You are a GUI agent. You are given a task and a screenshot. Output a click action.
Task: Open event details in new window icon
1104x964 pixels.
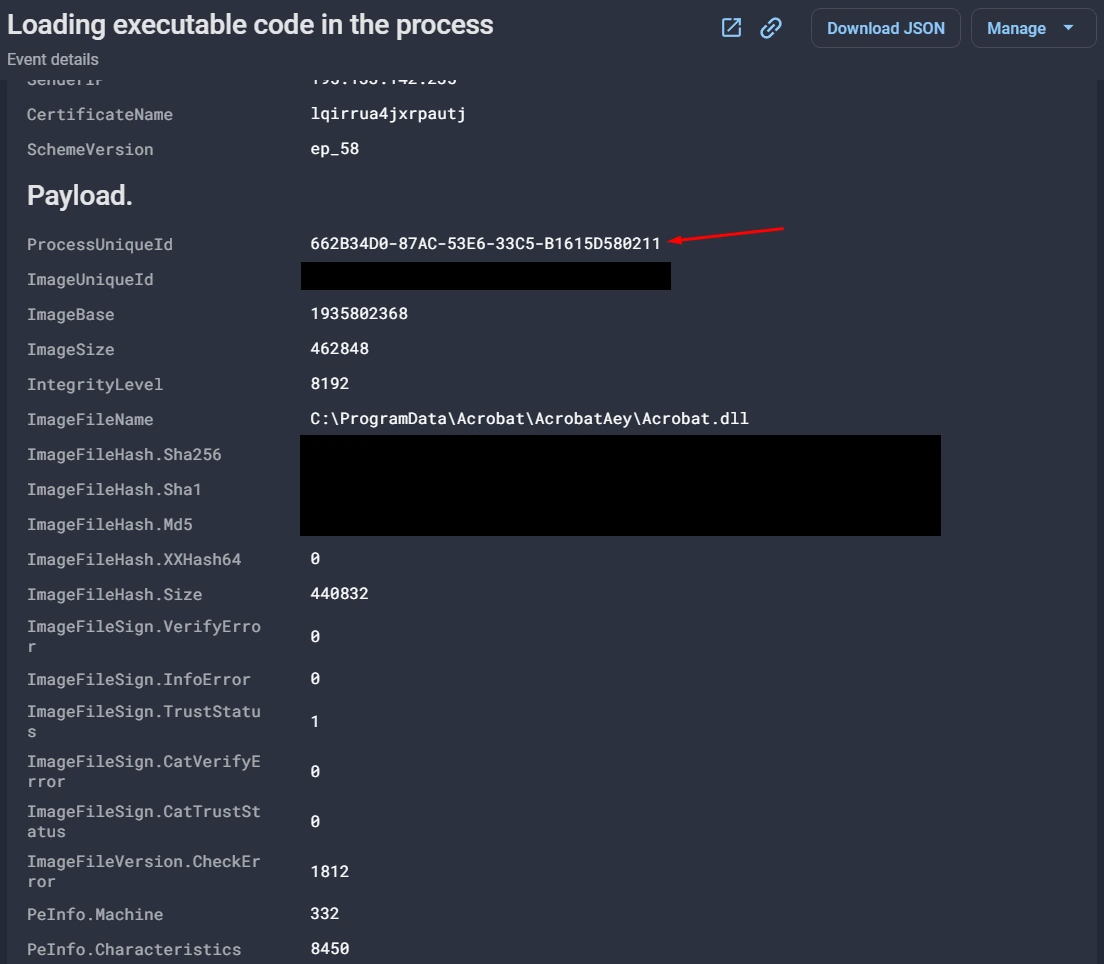point(732,28)
